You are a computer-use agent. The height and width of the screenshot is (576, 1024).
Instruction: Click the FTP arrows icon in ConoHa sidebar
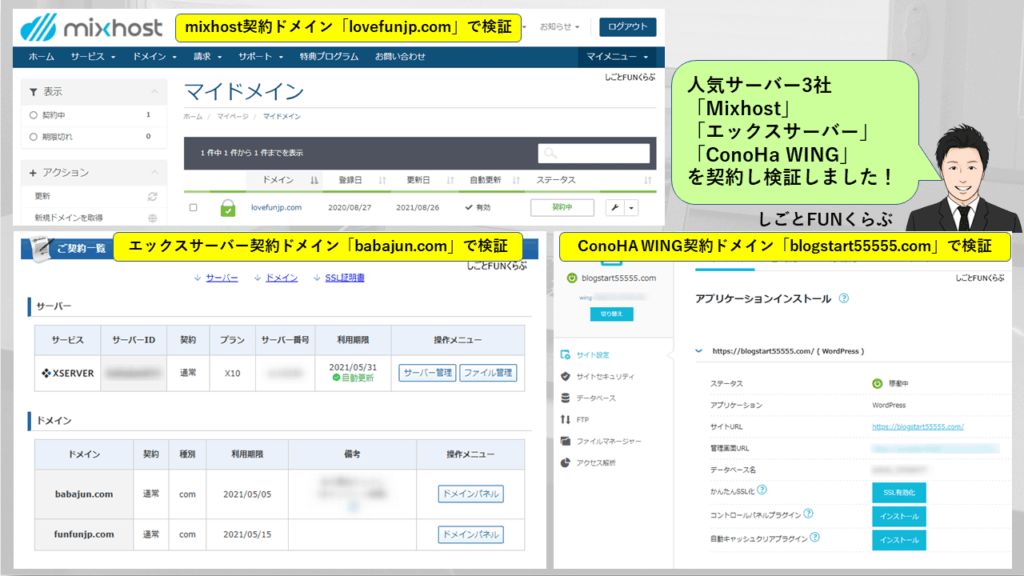566,419
